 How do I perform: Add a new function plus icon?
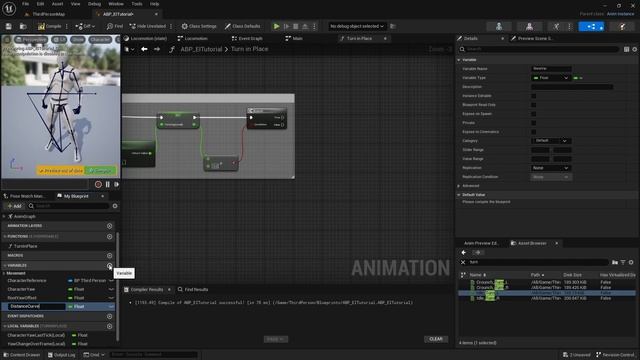[109, 236]
